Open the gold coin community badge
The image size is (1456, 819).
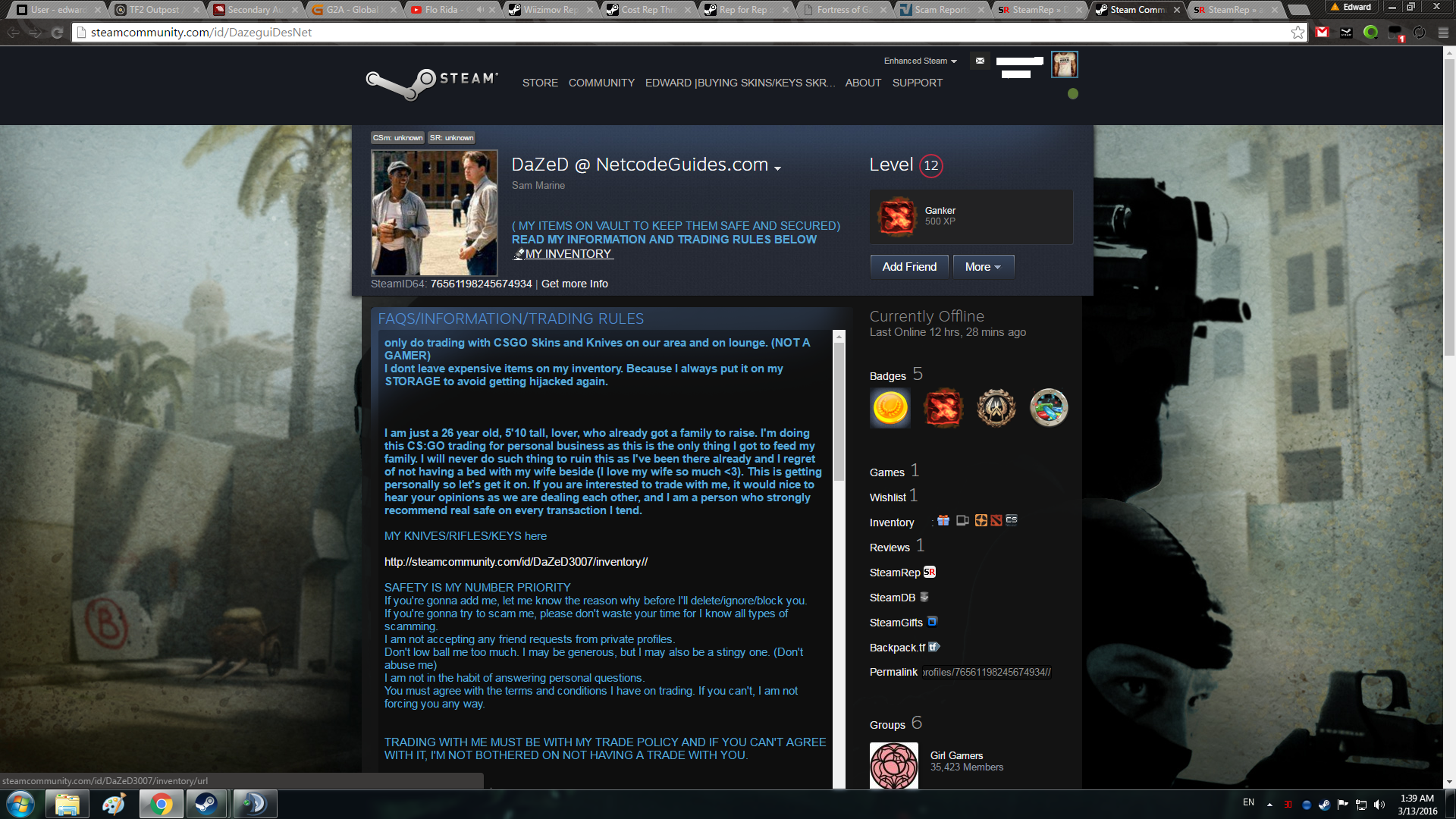pos(890,408)
